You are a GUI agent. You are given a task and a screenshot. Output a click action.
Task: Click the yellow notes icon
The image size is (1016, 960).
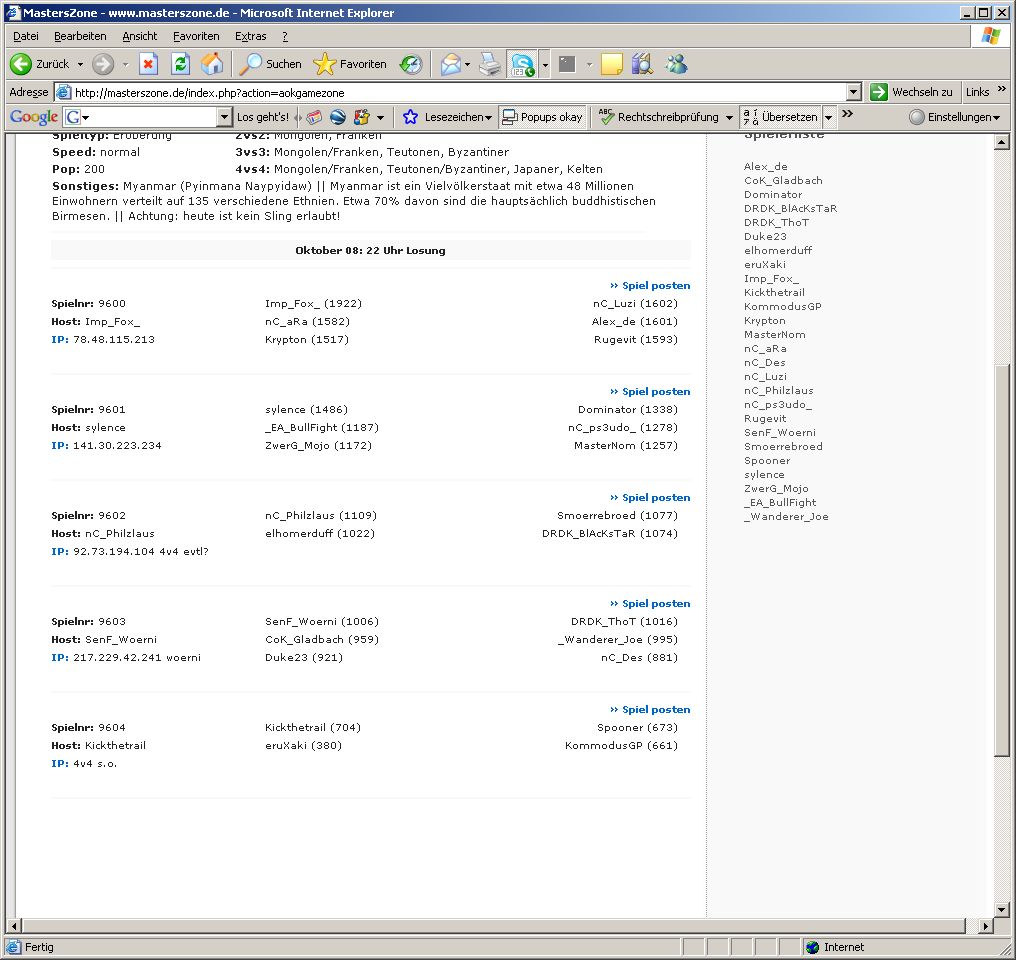(611, 64)
